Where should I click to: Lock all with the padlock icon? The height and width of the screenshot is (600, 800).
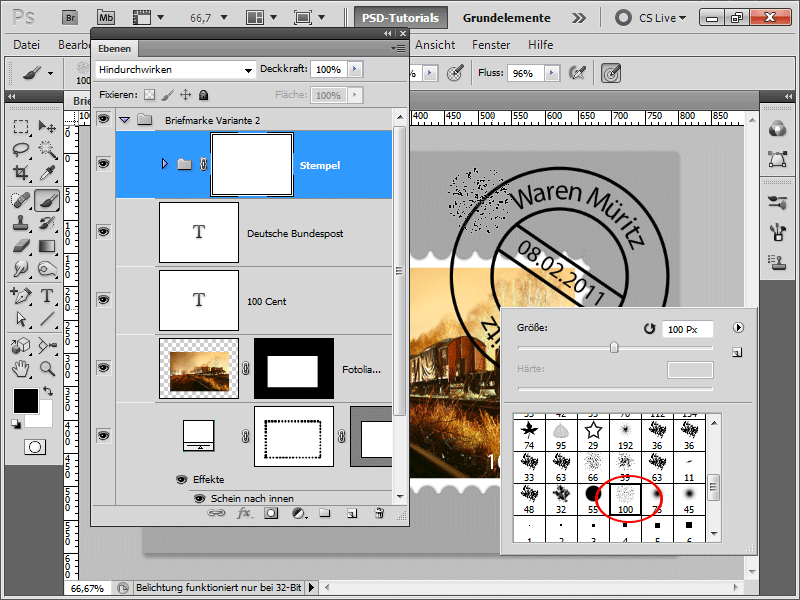pos(203,95)
